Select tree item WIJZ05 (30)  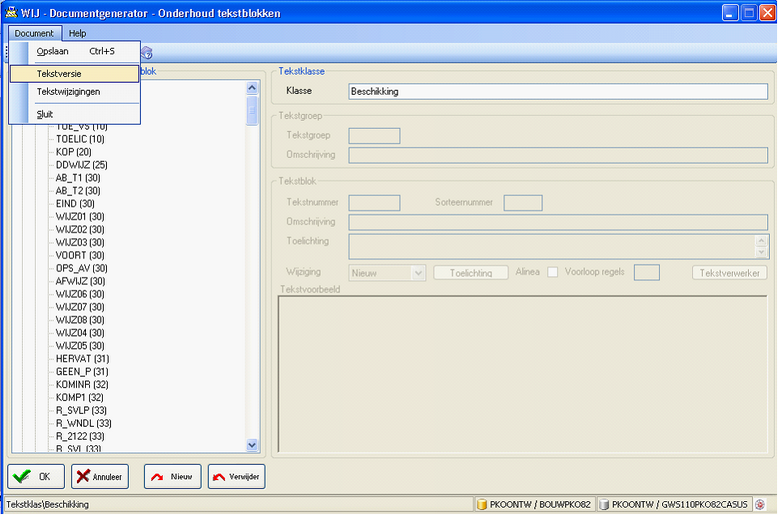tap(80, 345)
